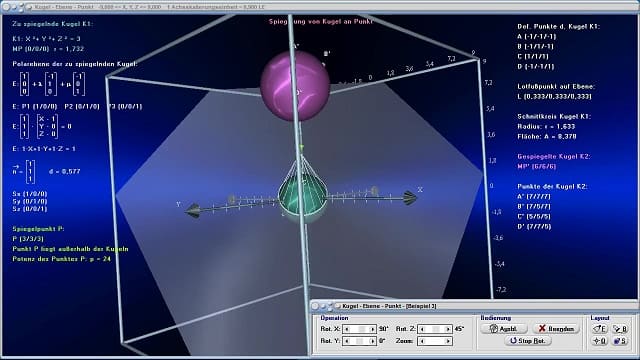
Task: Click the text 'E: P1 (1/0/0)'
Action: (x=35, y=106)
